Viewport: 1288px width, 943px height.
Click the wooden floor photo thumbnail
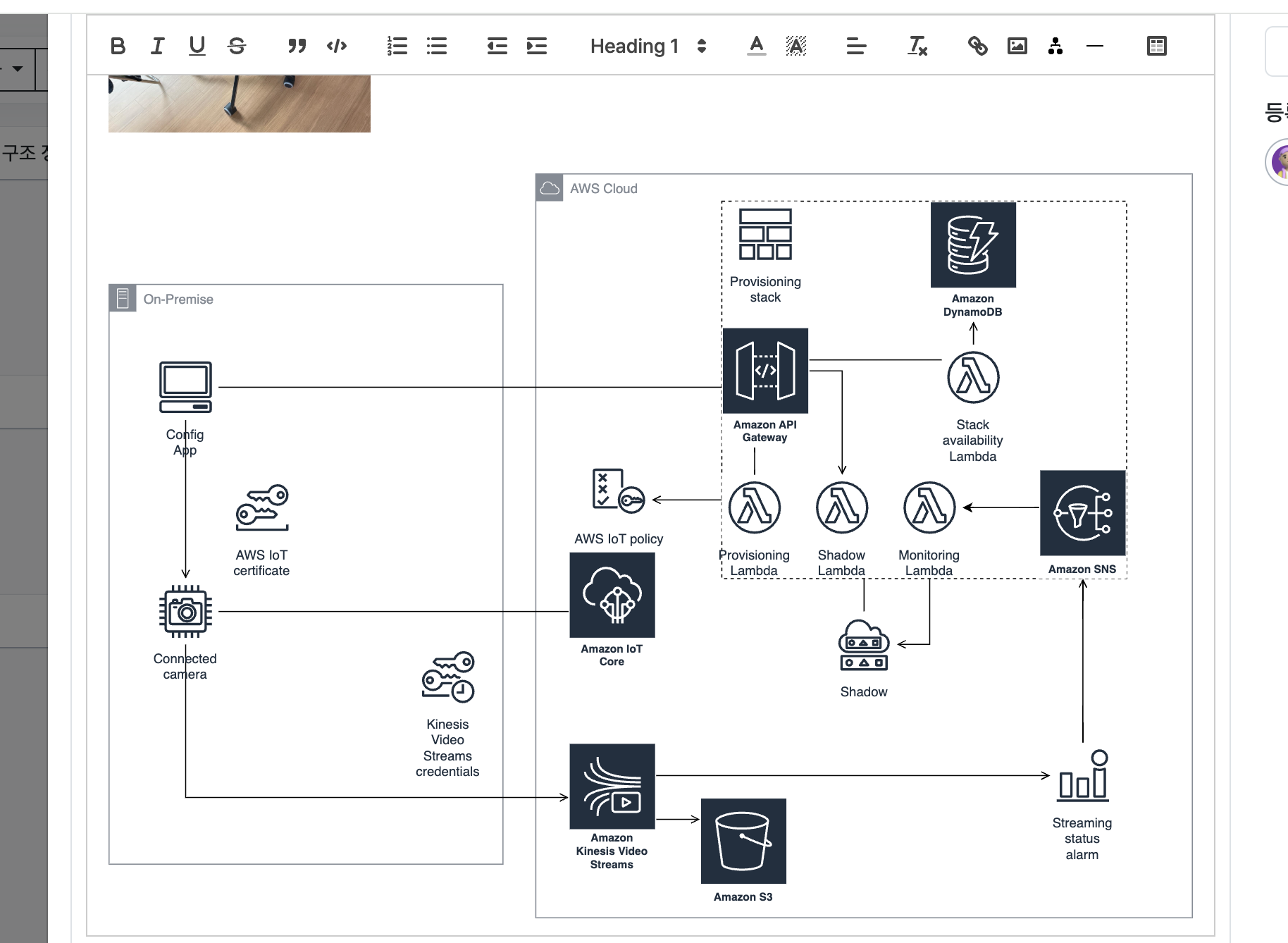click(240, 104)
